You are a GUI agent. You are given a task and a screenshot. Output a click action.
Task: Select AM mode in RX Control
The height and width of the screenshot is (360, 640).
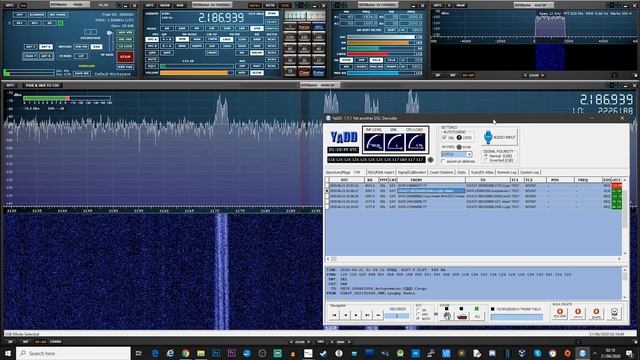click(167, 29)
